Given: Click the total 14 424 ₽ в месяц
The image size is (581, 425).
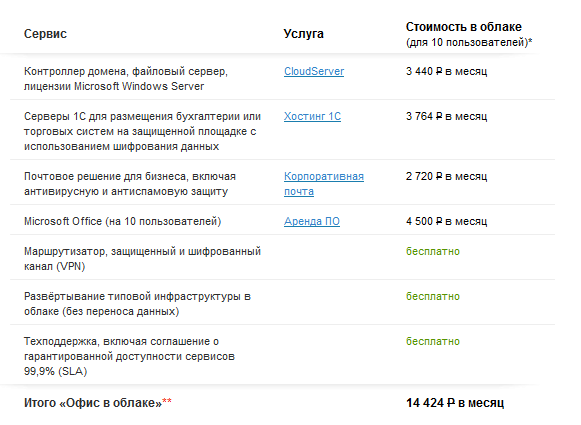Looking at the screenshot, I should (x=455, y=403).
